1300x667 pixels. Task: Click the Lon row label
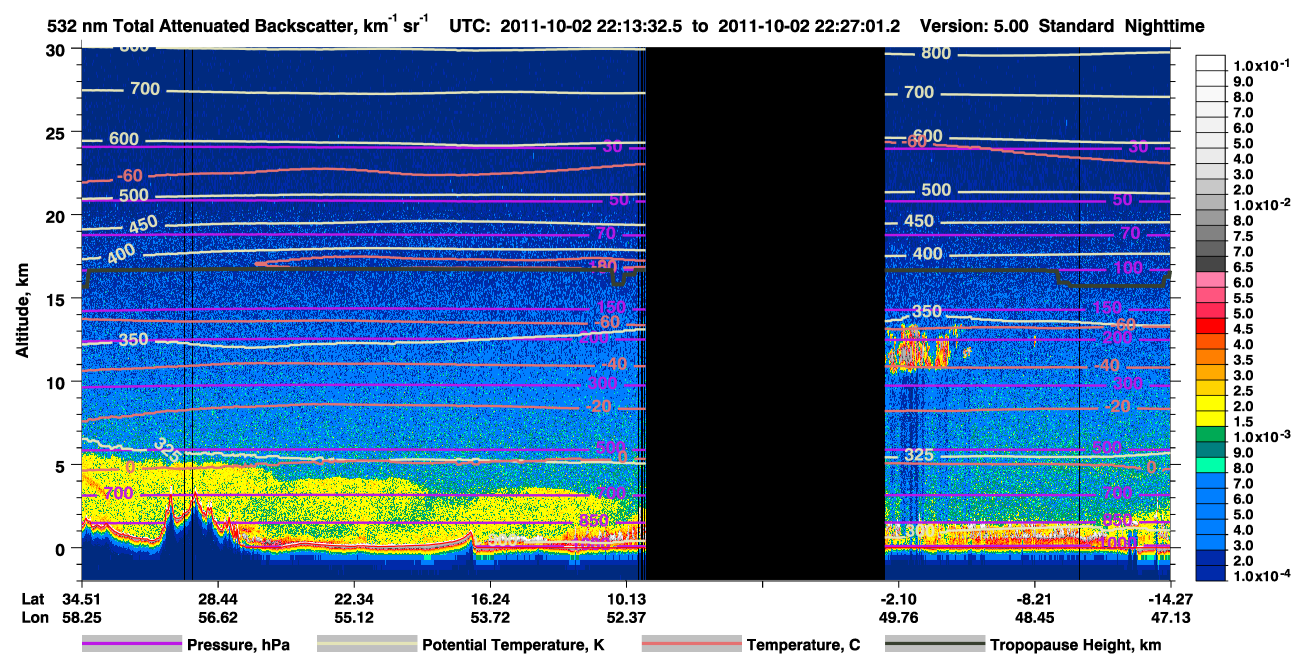click(34, 617)
